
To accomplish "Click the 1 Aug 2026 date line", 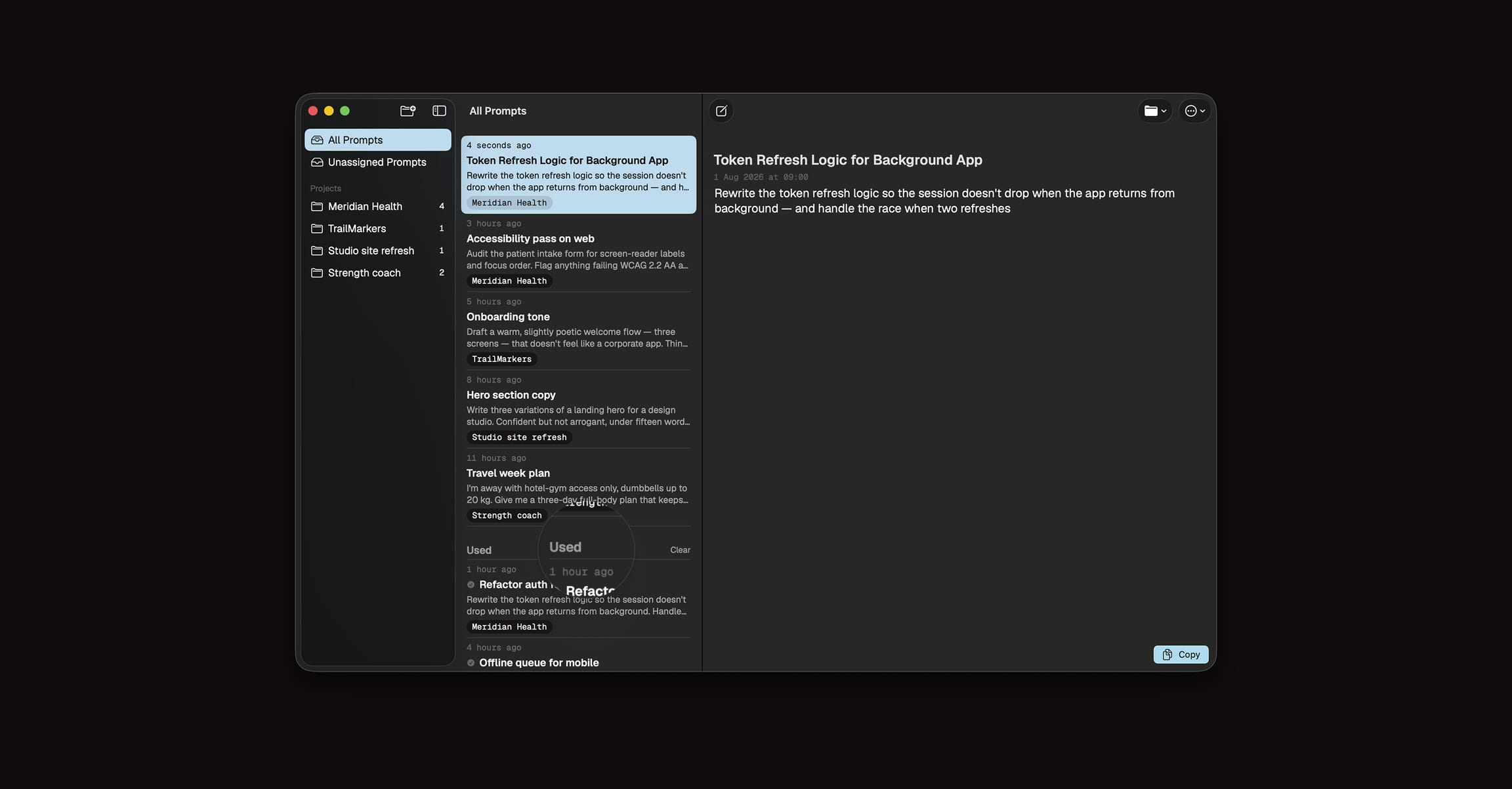I will (x=761, y=177).
